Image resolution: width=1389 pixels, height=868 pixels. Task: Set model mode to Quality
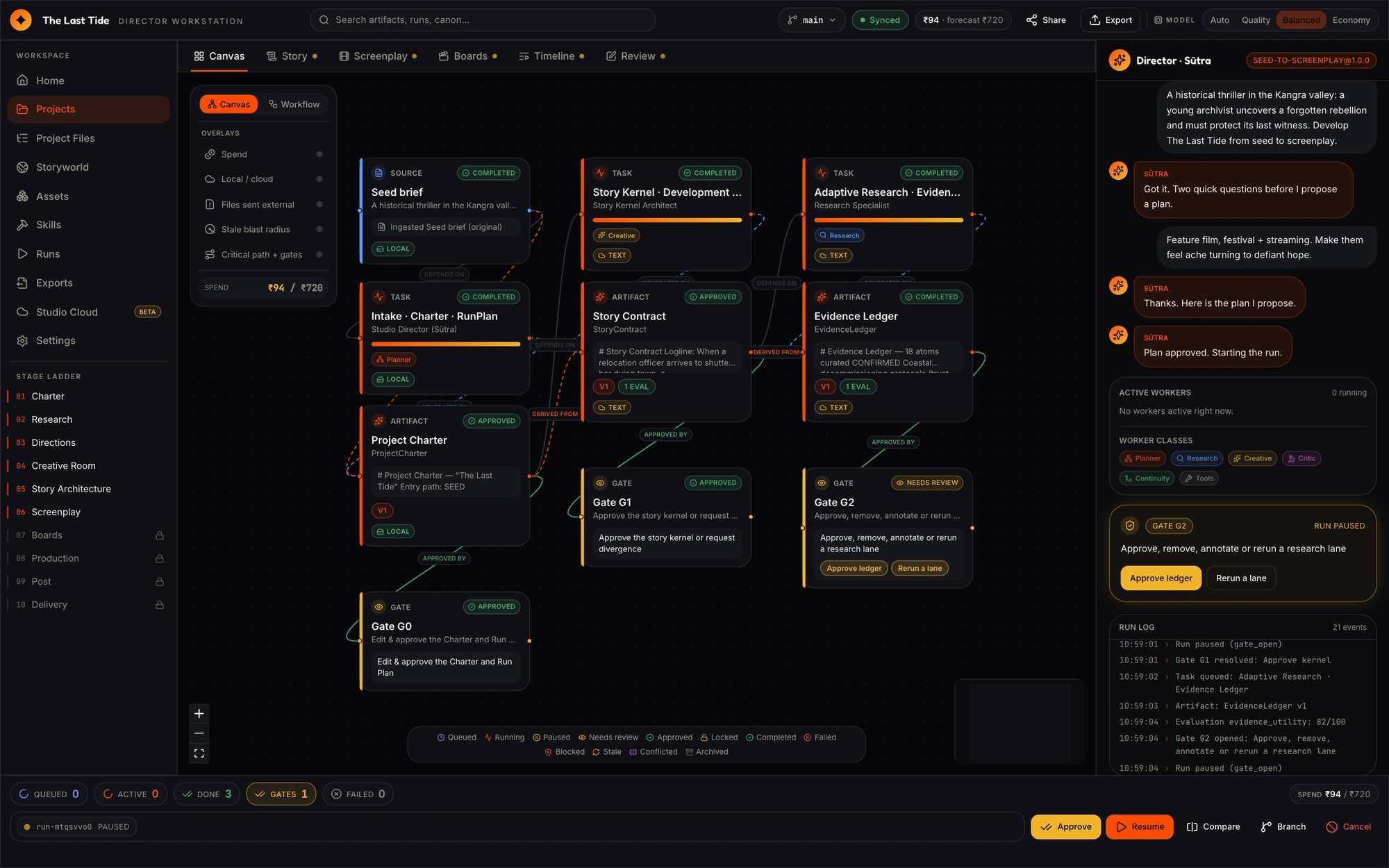point(1256,20)
